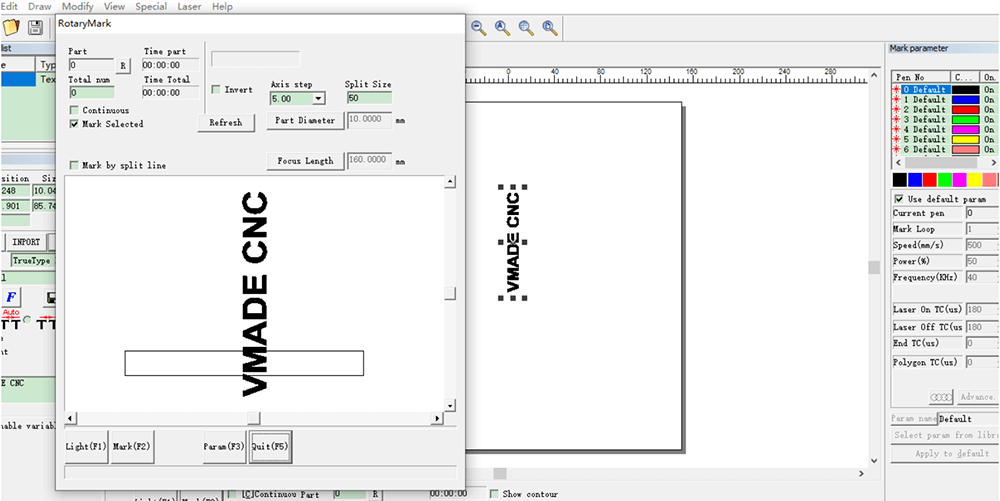
Task: Uncheck the Mark Selected checkbox
Action: [x=75, y=124]
